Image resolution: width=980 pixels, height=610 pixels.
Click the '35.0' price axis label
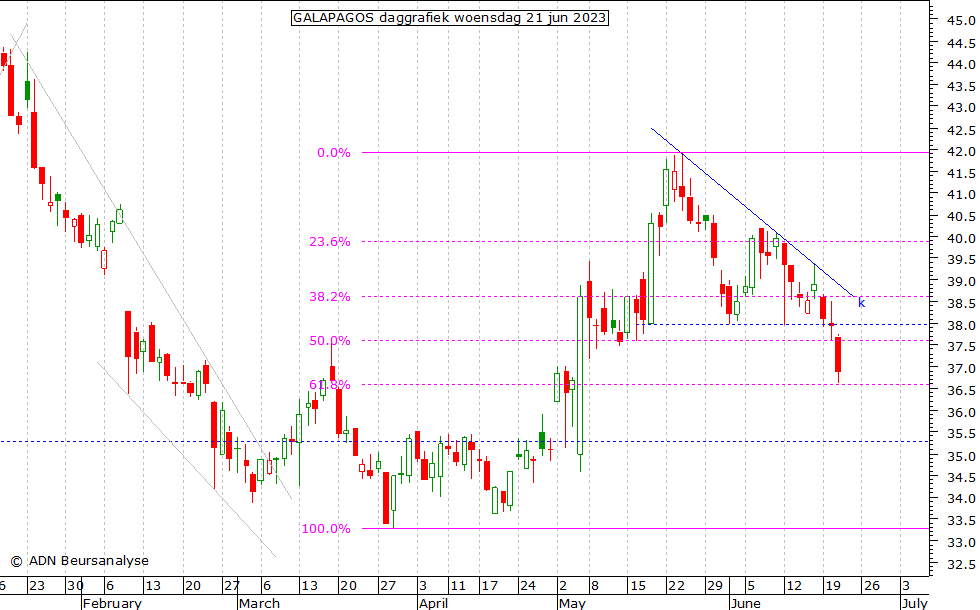tap(961, 456)
